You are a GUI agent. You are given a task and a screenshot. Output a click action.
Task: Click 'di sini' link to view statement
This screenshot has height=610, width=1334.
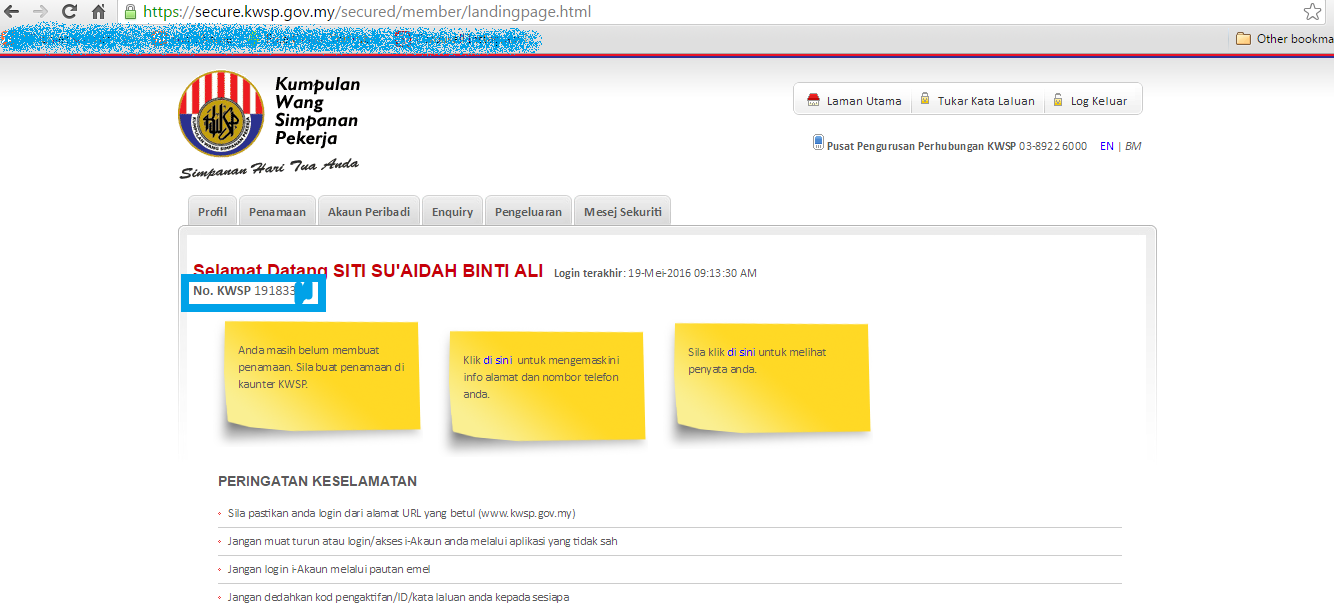[x=741, y=352]
